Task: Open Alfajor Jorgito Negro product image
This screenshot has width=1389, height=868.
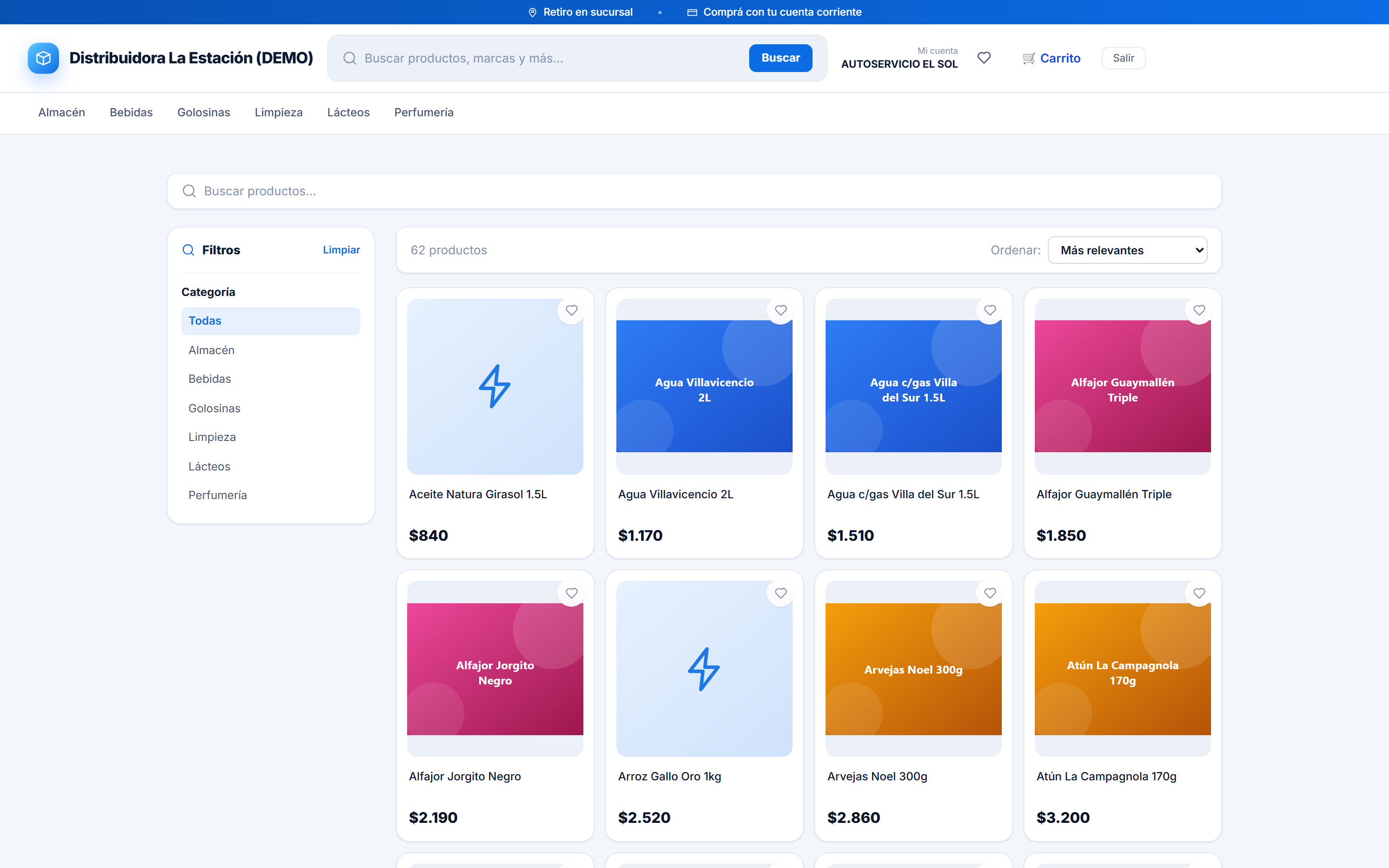Action: click(495, 669)
